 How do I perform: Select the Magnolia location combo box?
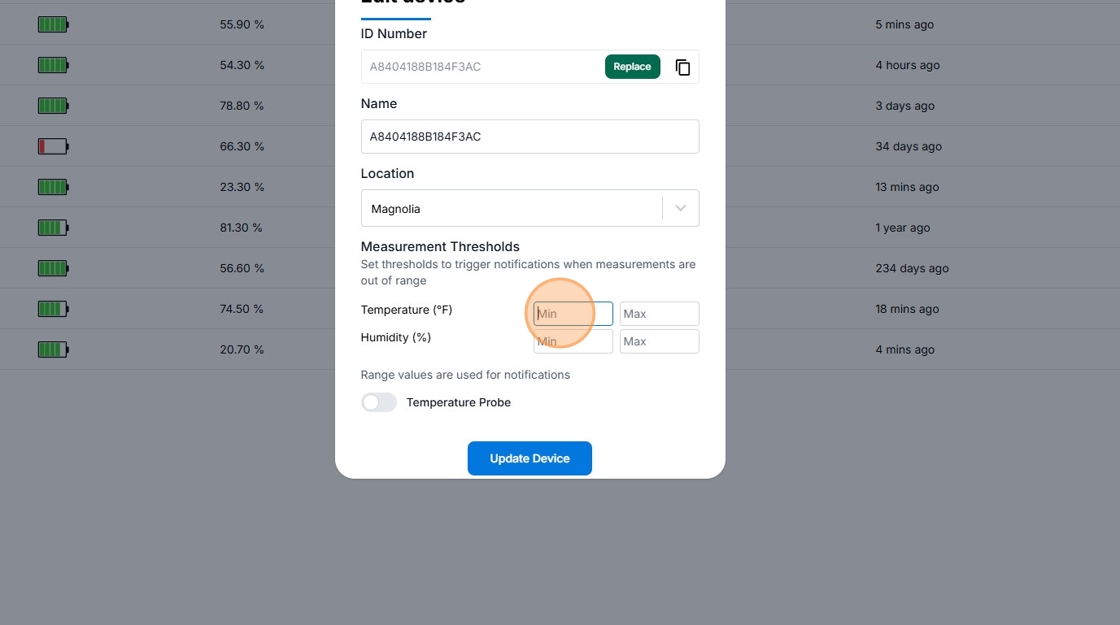click(510, 209)
